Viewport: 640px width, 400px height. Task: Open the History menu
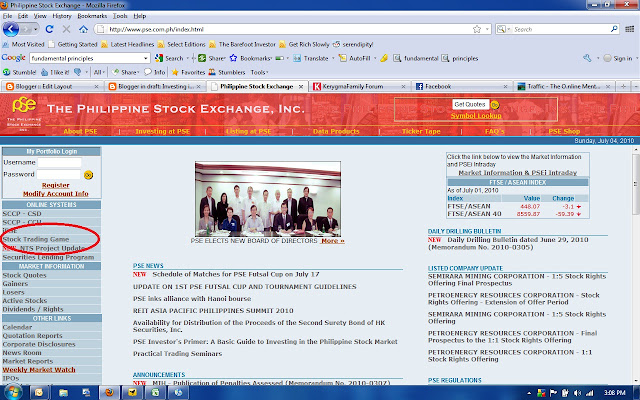coord(62,16)
